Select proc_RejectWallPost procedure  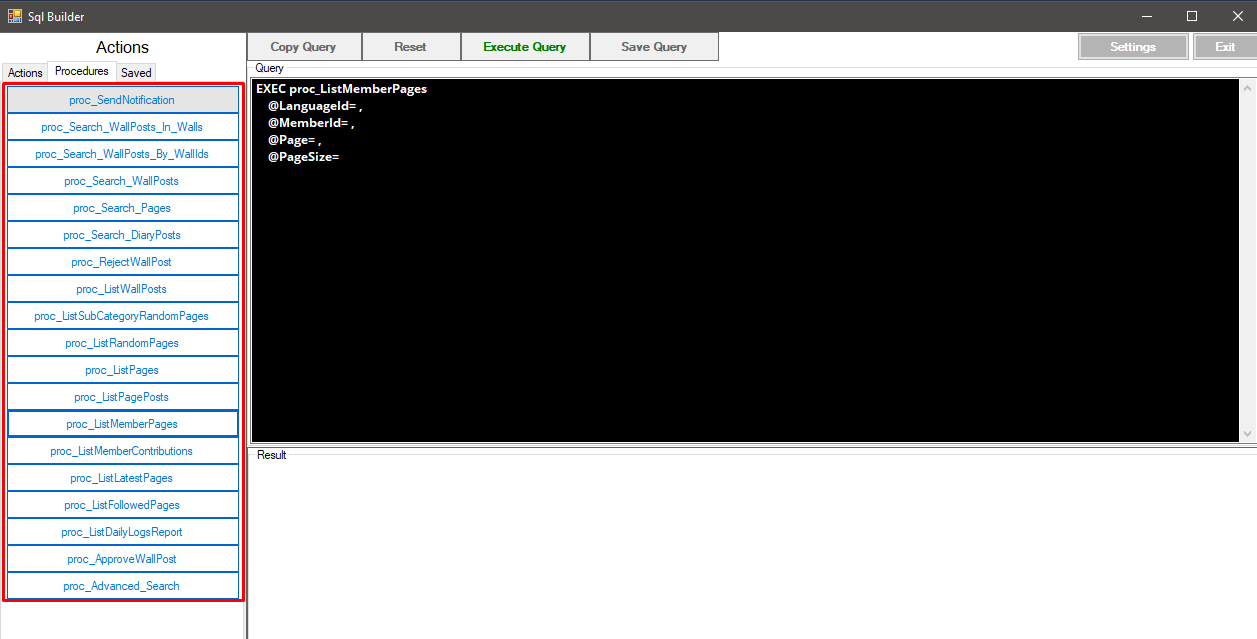point(122,261)
